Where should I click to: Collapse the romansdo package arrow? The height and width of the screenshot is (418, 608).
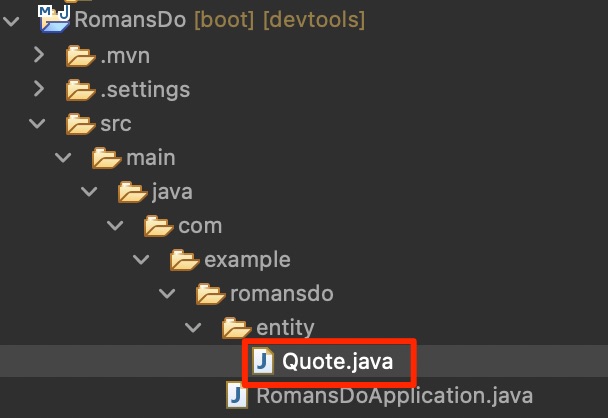point(168,294)
